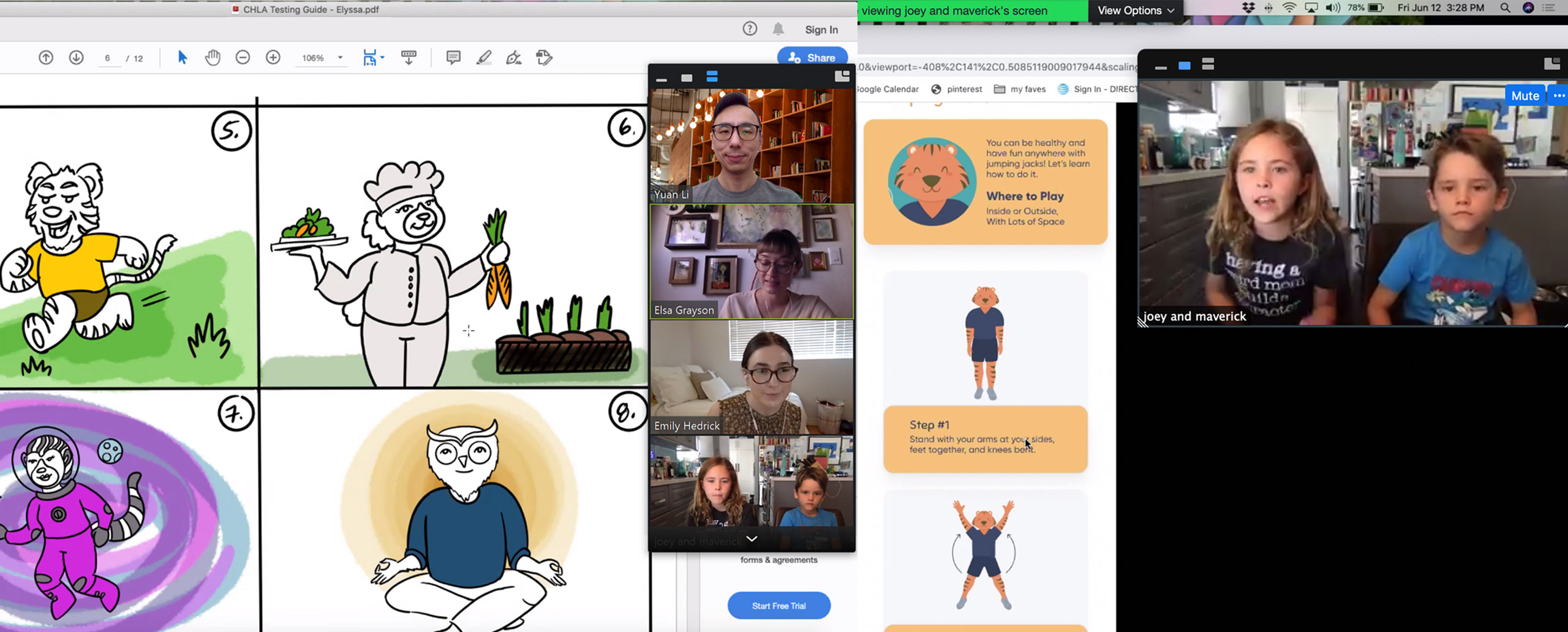Activate the hand pan tool
Screen dimensions: 1568x632
[213, 58]
